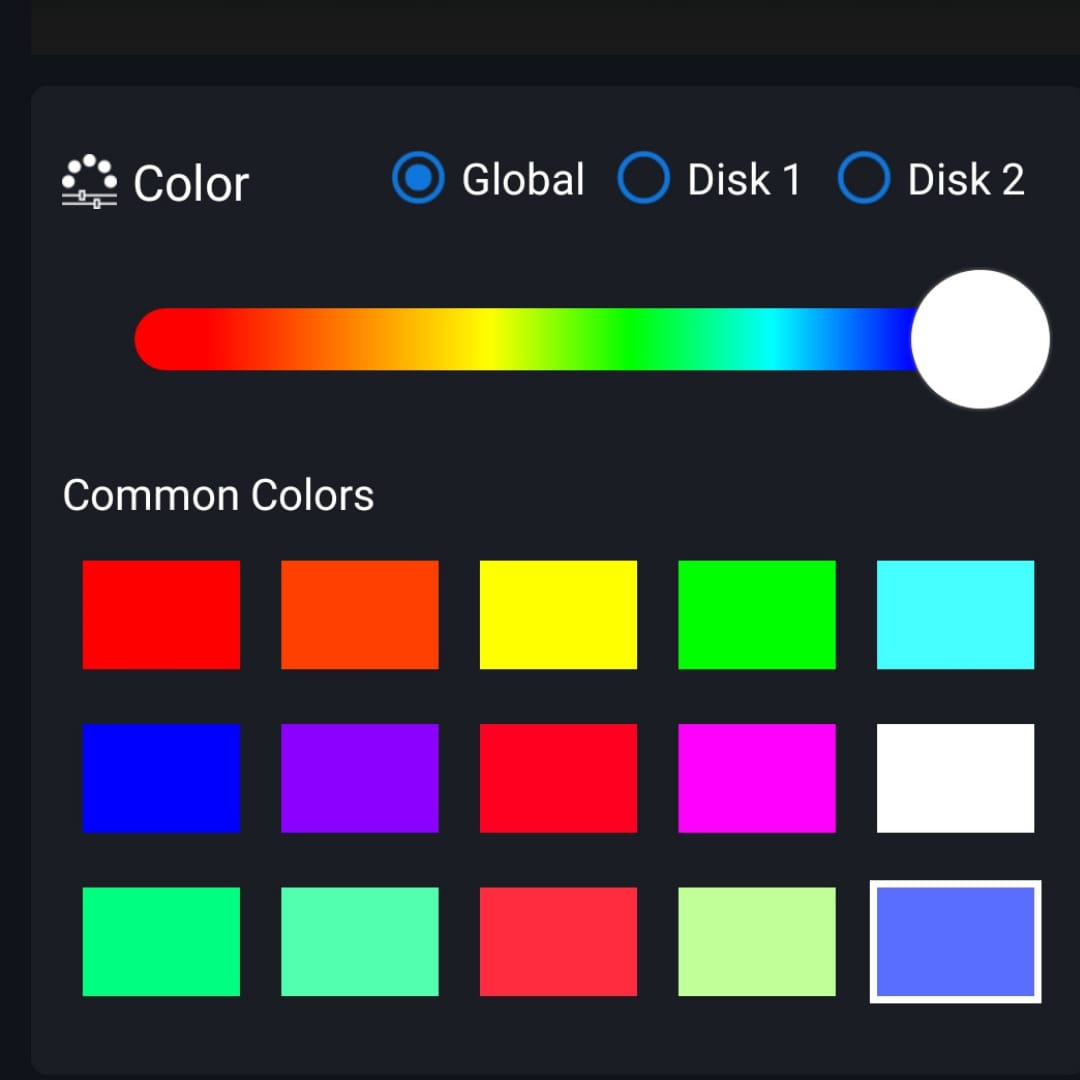
Task: Select the pale light-green swatch below magenta
Action: point(757,942)
